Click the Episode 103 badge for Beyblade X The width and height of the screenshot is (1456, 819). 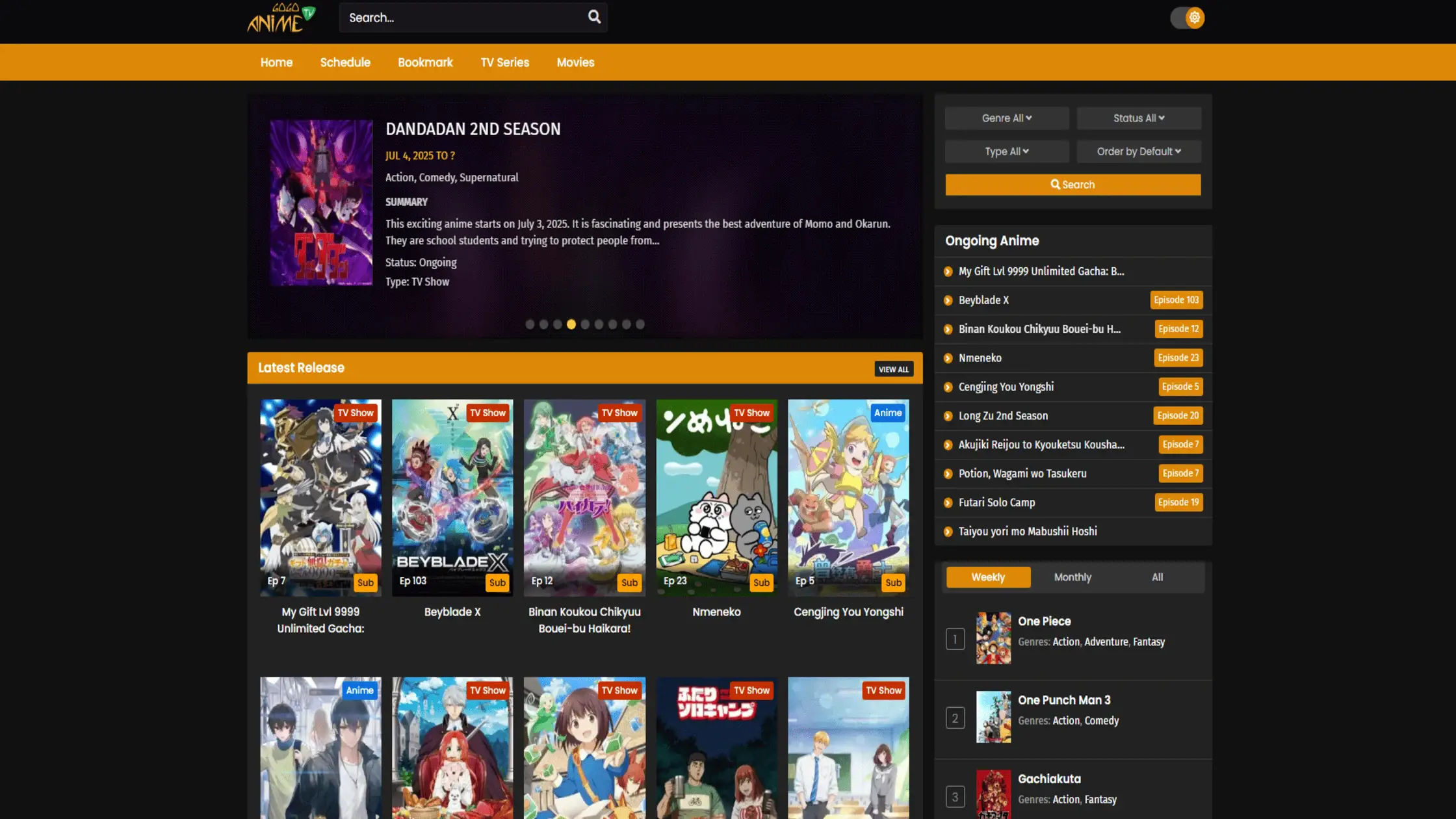click(x=1176, y=300)
